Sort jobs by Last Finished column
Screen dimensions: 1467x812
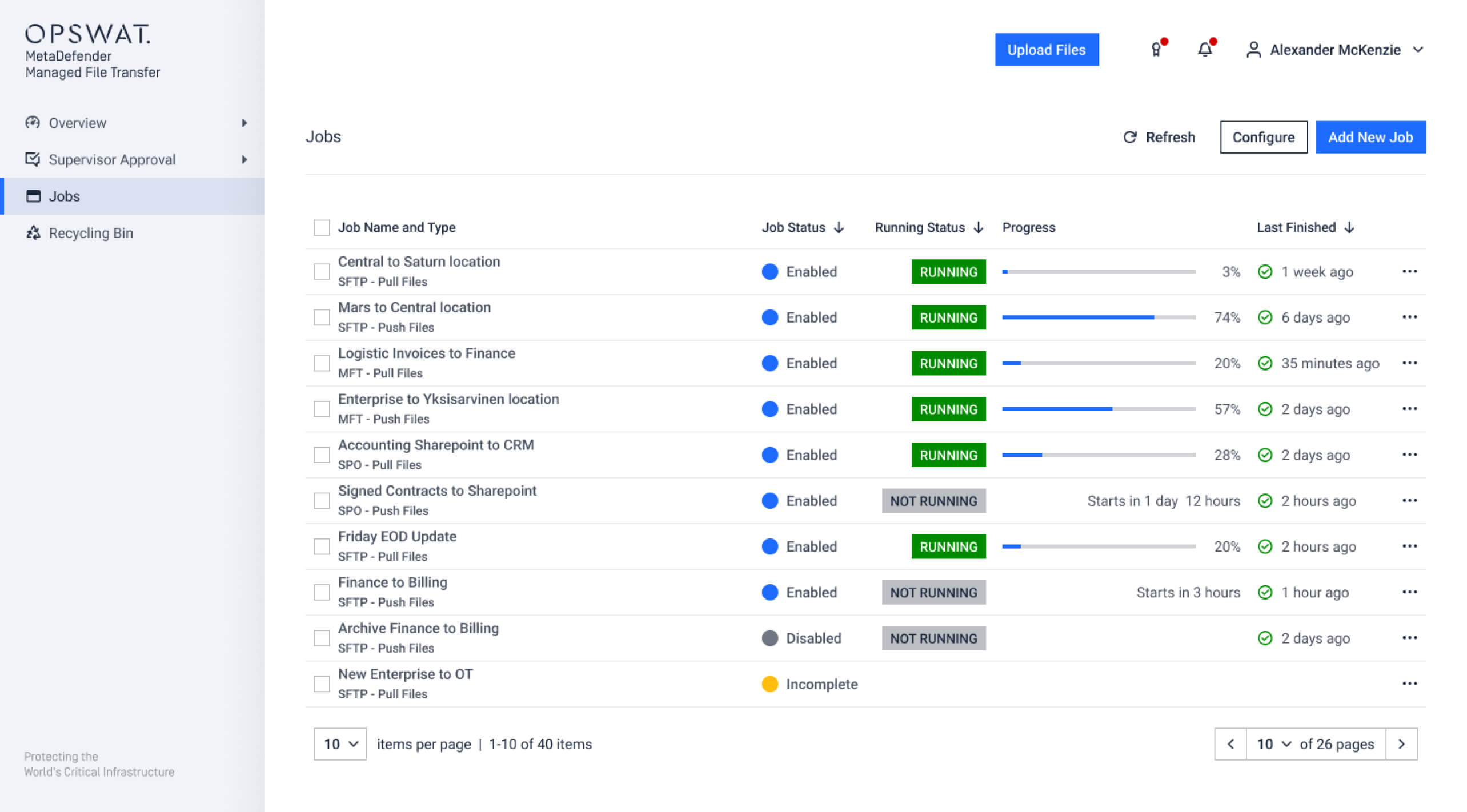[x=1306, y=227]
